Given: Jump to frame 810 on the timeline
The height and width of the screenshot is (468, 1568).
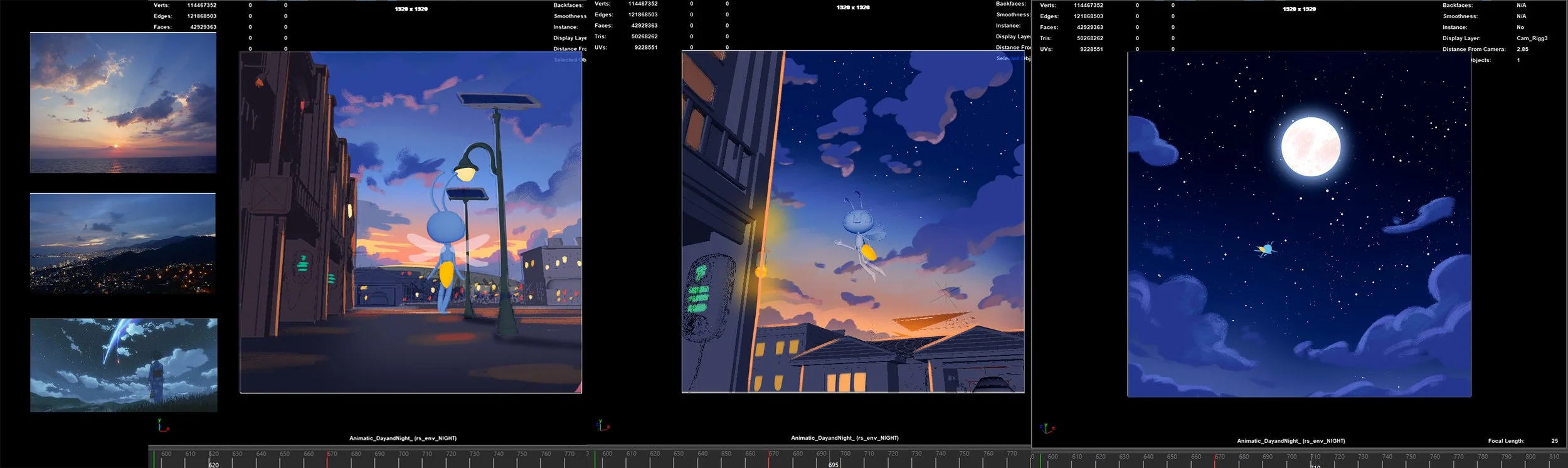Looking at the screenshot, I should click(1554, 457).
